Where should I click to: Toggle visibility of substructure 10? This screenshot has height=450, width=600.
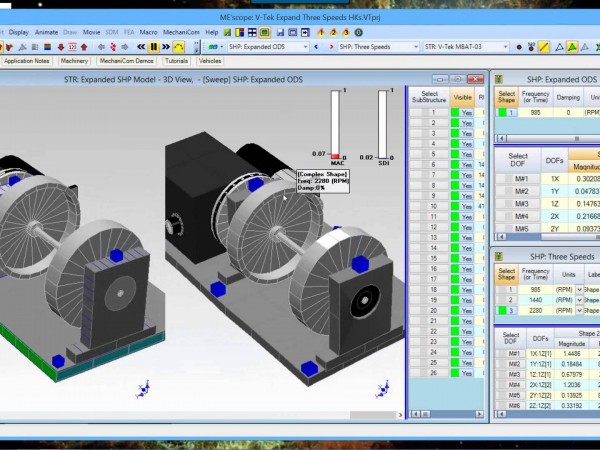pos(462,204)
